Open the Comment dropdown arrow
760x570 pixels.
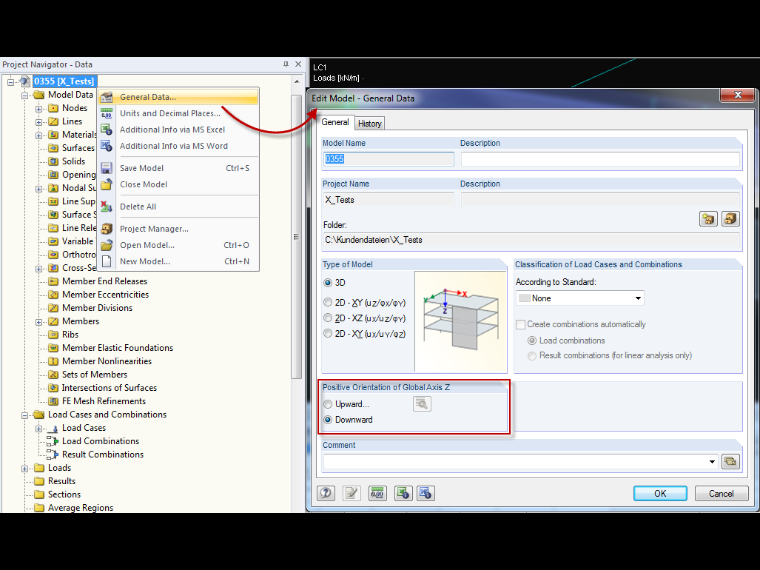pos(712,461)
